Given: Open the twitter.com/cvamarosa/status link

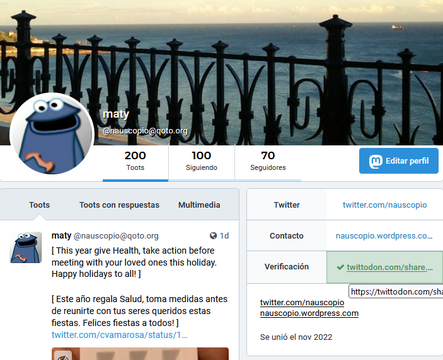Looking at the screenshot, I should point(119,335).
